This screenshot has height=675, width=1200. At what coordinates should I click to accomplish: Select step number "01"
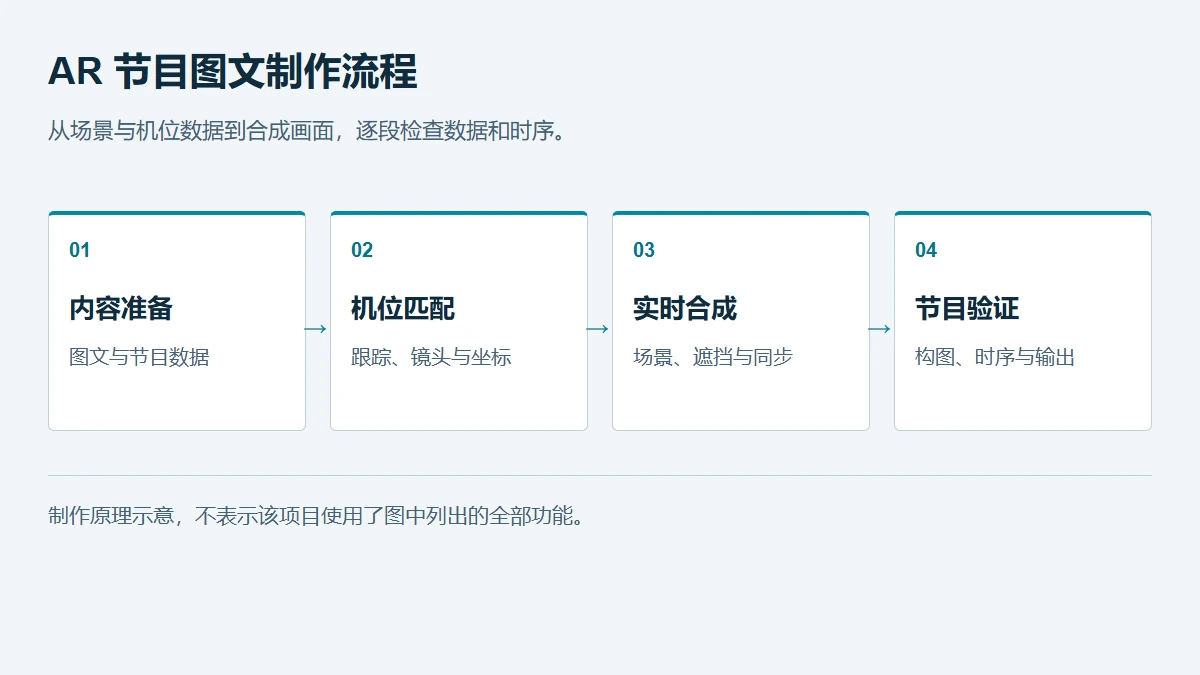coord(80,250)
